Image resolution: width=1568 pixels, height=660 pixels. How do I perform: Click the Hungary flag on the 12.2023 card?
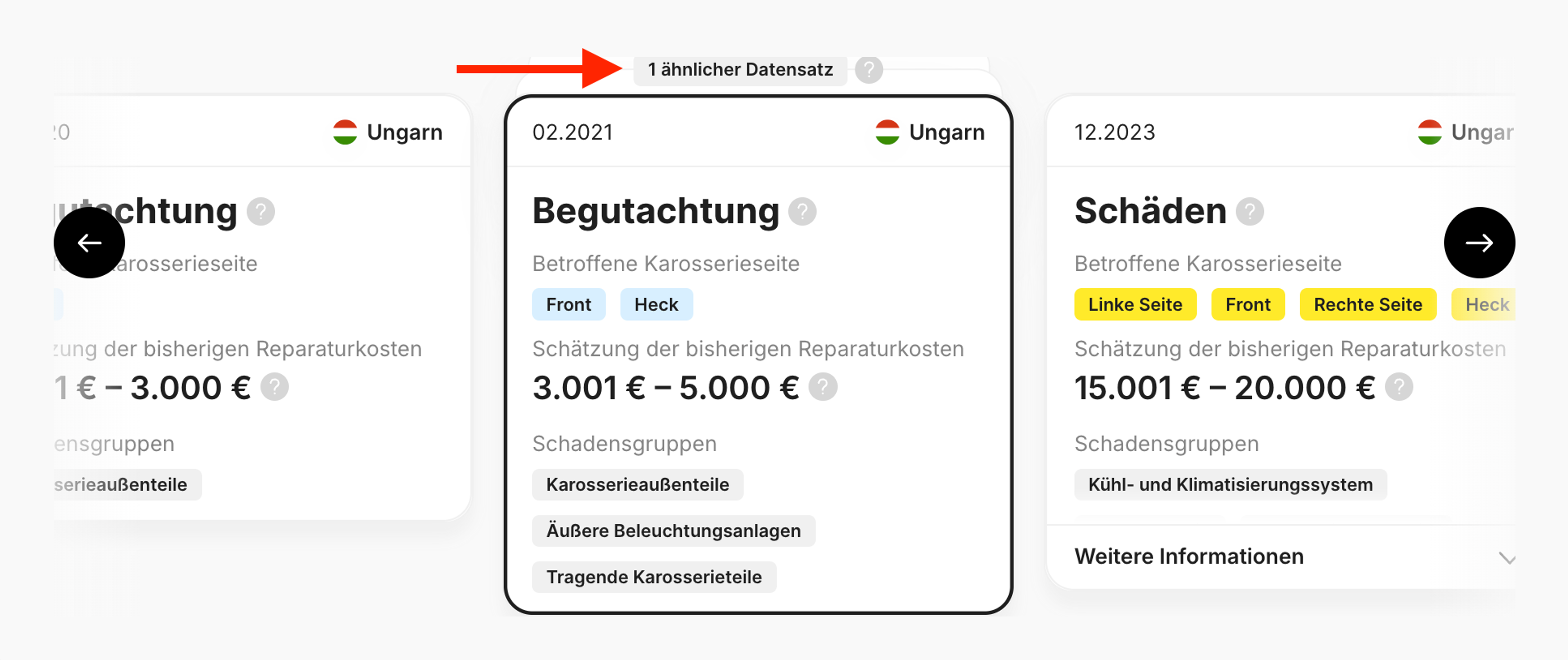[x=1430, y=132]
